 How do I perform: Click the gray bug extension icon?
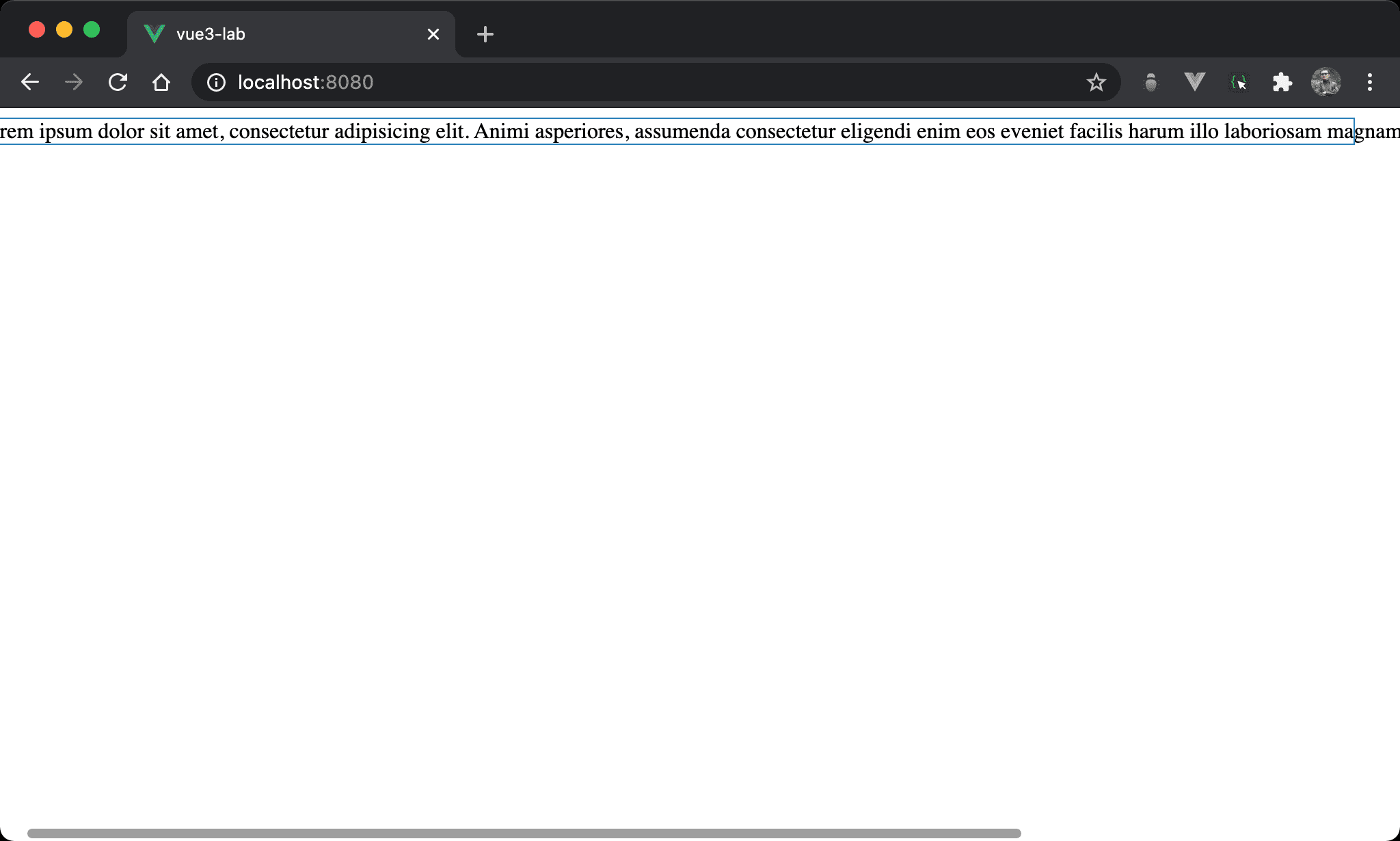point(1151,83)
